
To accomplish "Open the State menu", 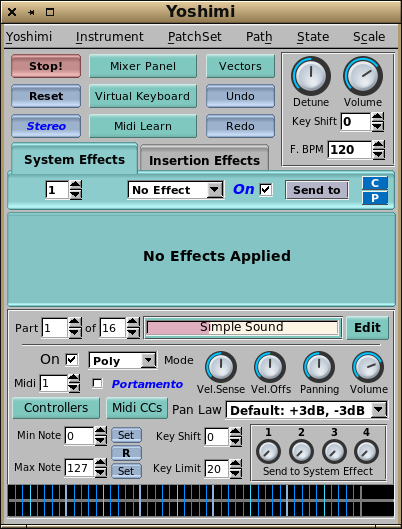I will (x=313, y=36).
